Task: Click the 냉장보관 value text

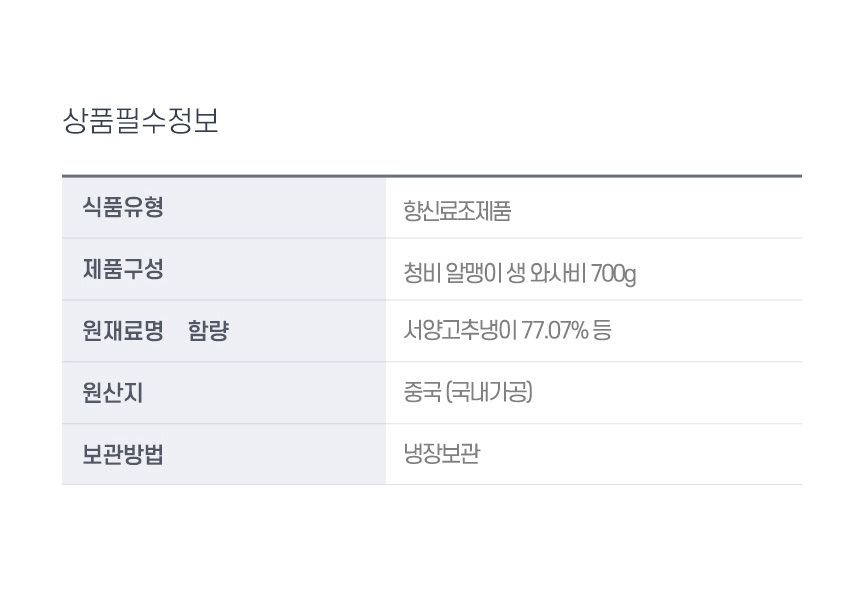Action: pos(442,454)
